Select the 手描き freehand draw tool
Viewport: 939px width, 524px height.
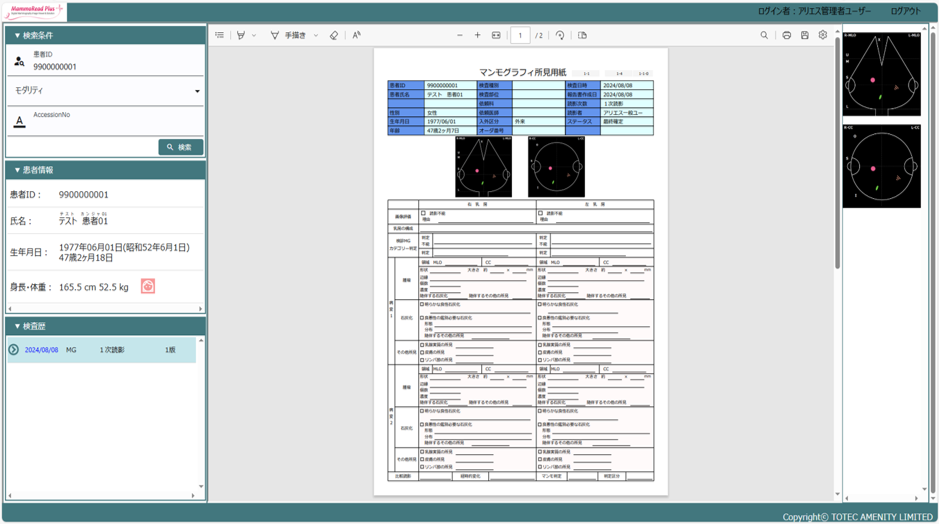tap(289, 35)
